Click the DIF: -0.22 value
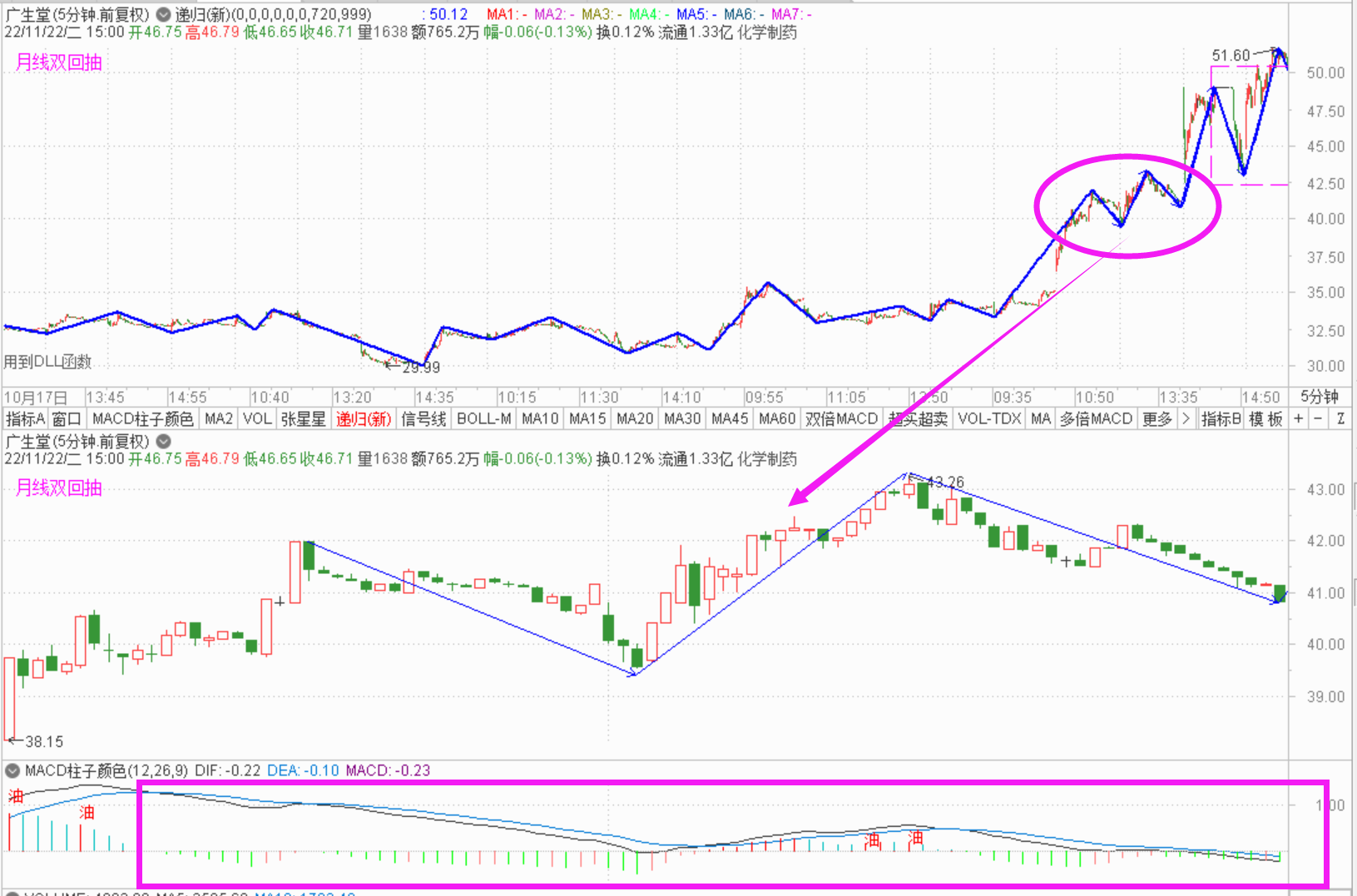Screen dimensions: 1357x896 pos(227,770)
